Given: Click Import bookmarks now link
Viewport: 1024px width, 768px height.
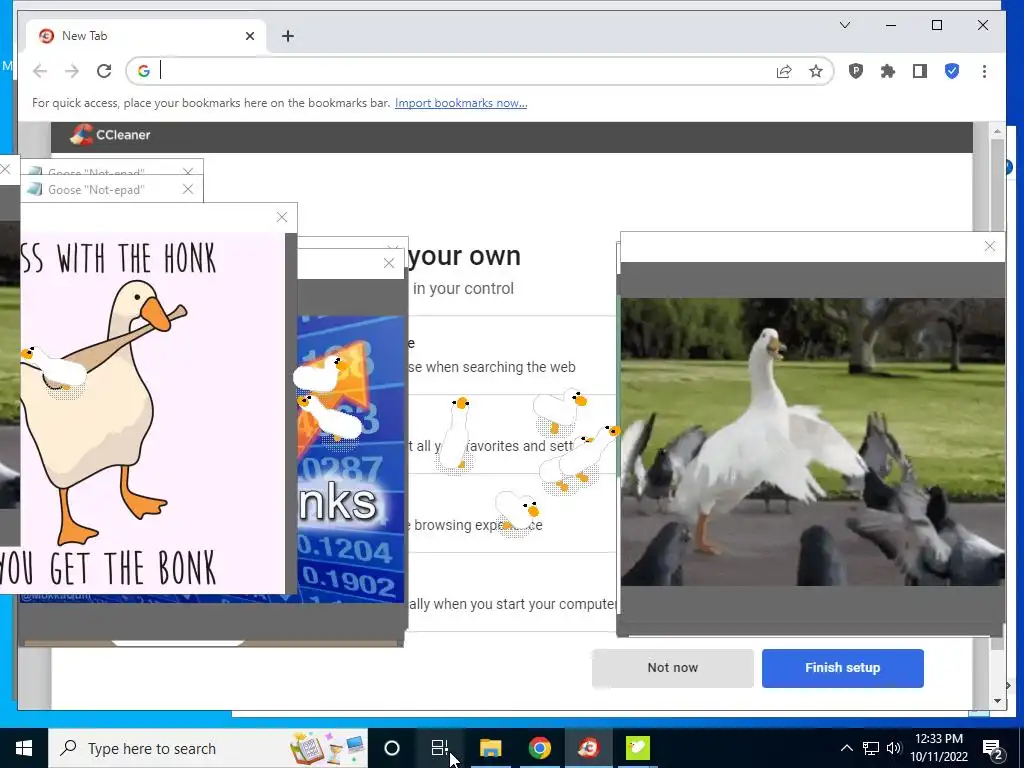Looking at the screenshot, I should tap(461, 103).
